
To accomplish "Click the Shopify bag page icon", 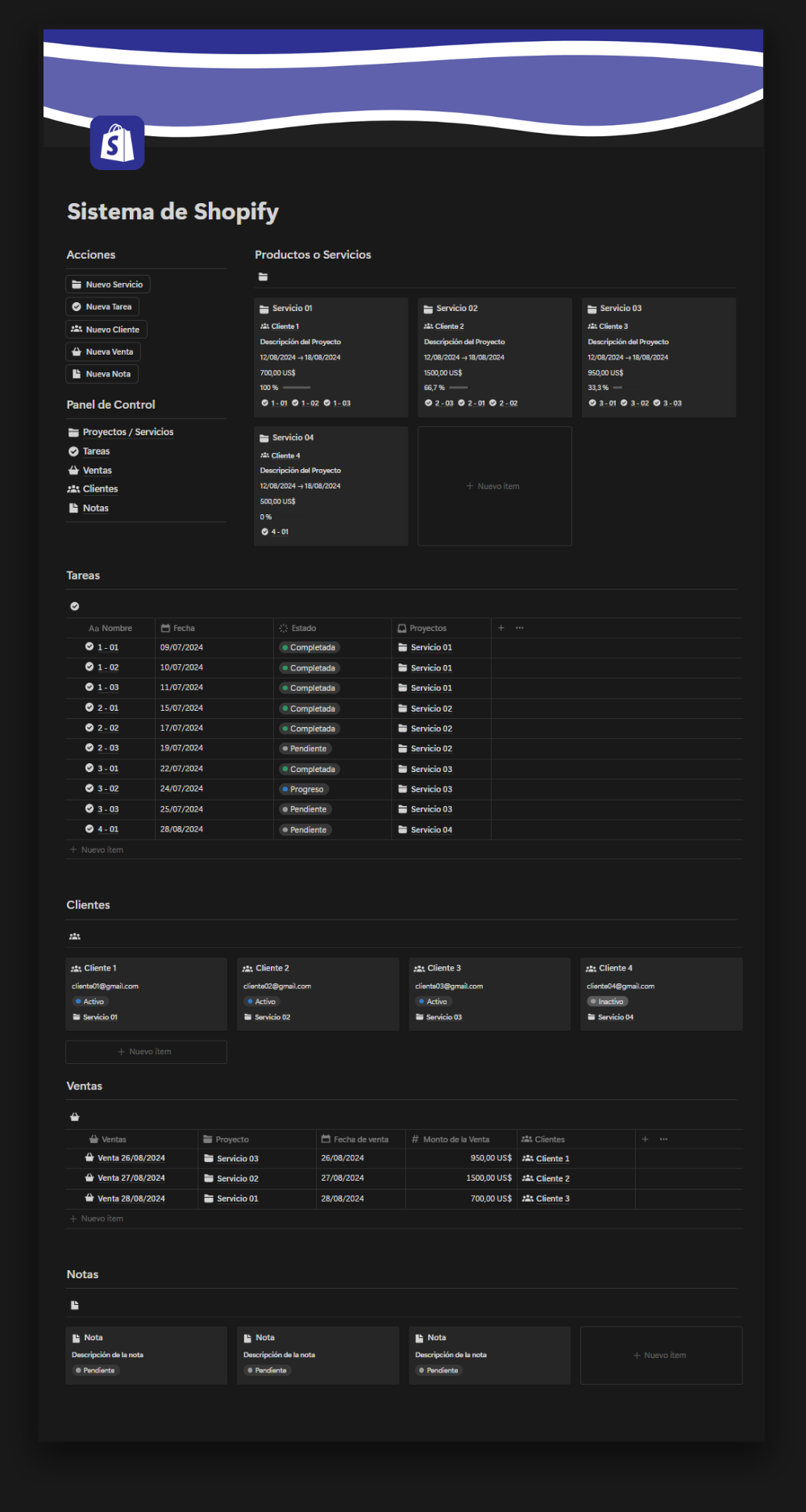I will point(117,143).
